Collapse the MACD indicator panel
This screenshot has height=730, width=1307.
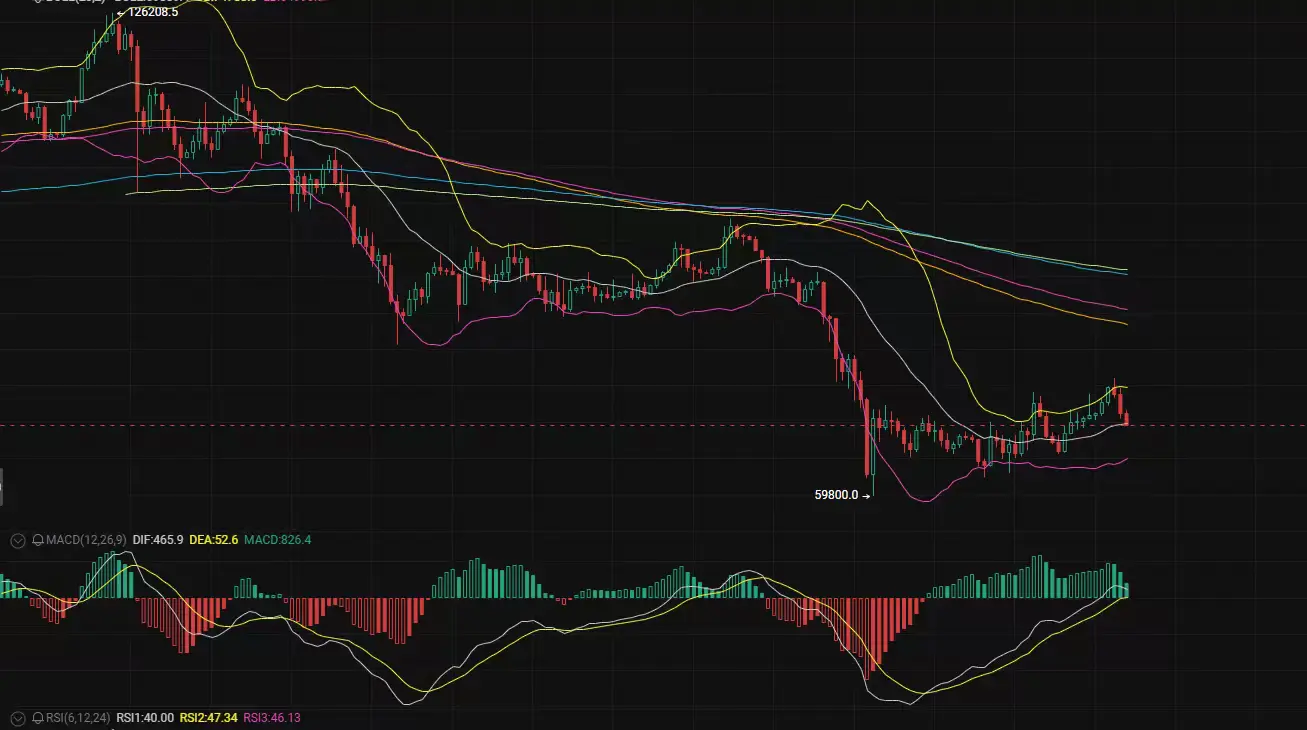click(x=17, y=540)
